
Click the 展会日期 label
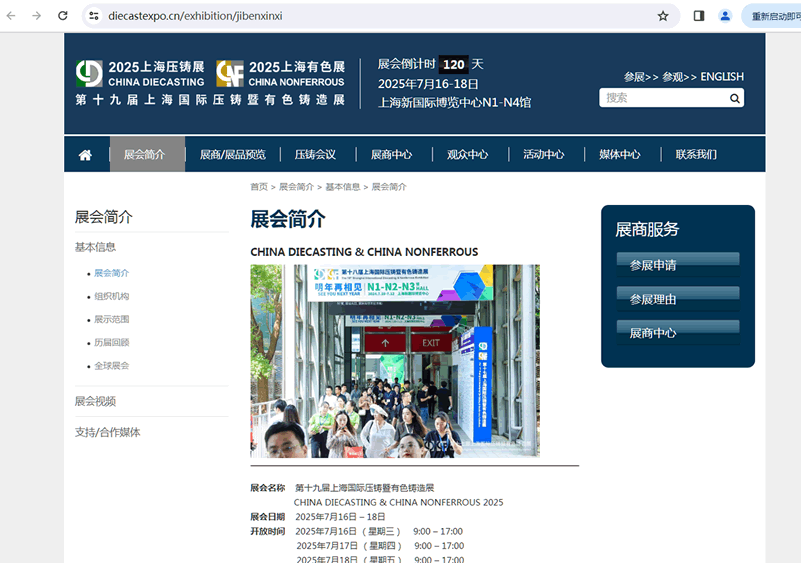coord(267,517)
